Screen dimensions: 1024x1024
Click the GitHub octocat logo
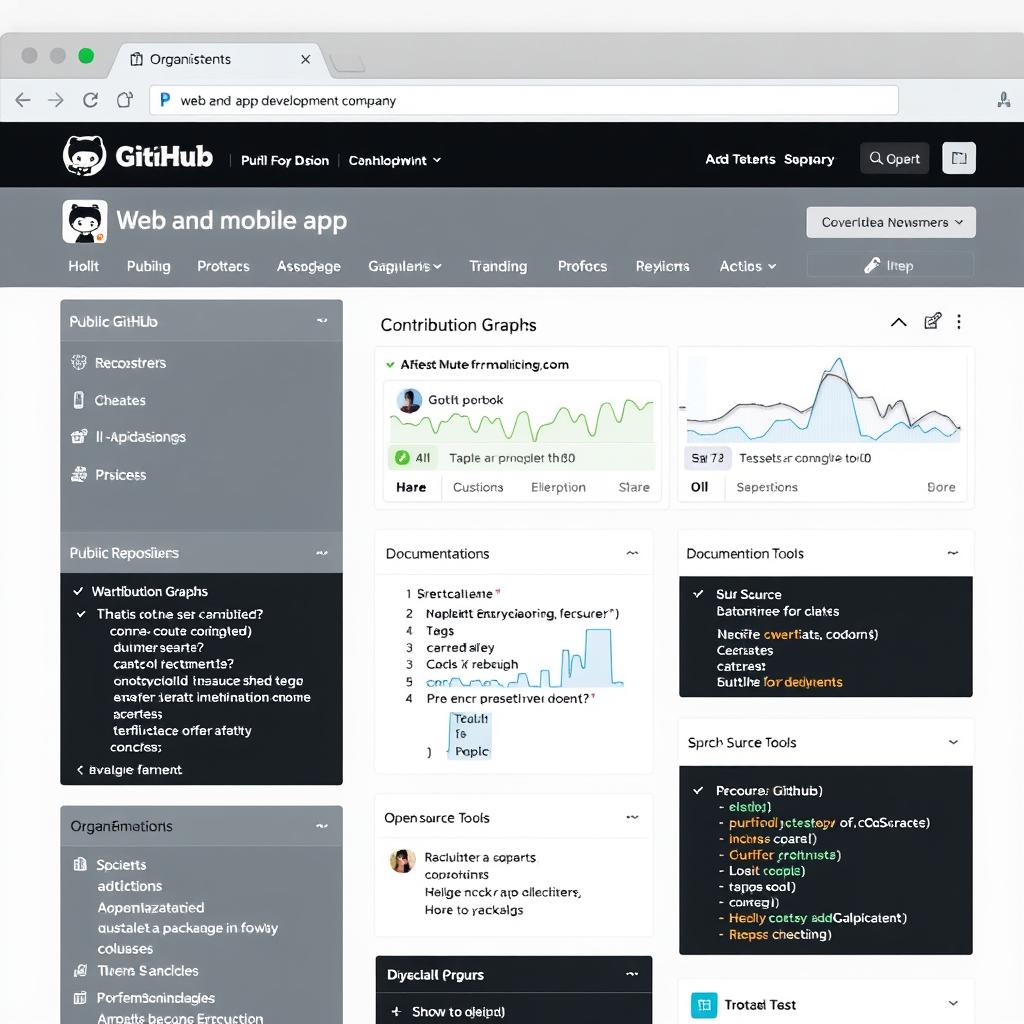coord(84,157)
